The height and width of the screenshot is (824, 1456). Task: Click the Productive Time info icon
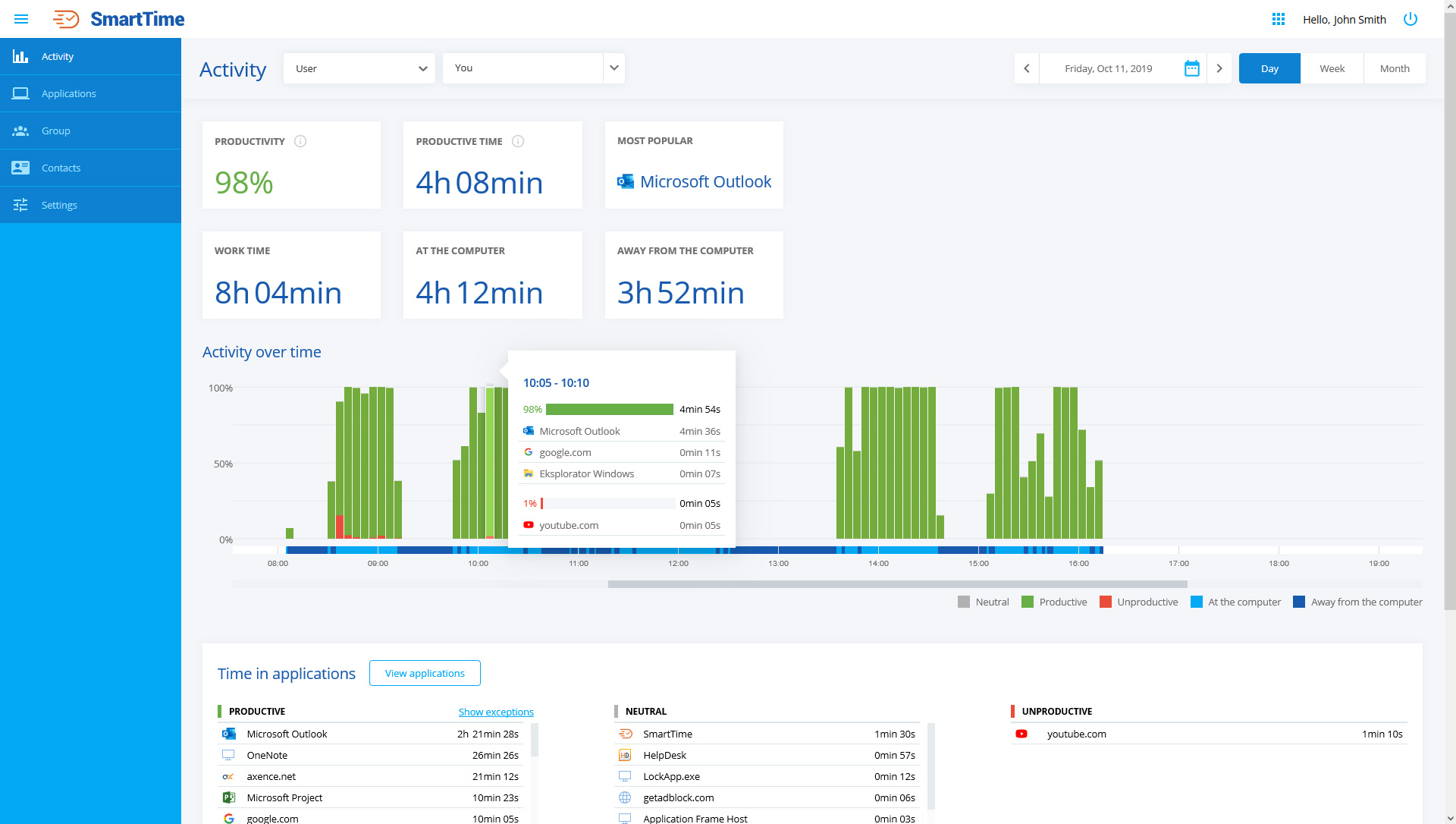(518, 141)
